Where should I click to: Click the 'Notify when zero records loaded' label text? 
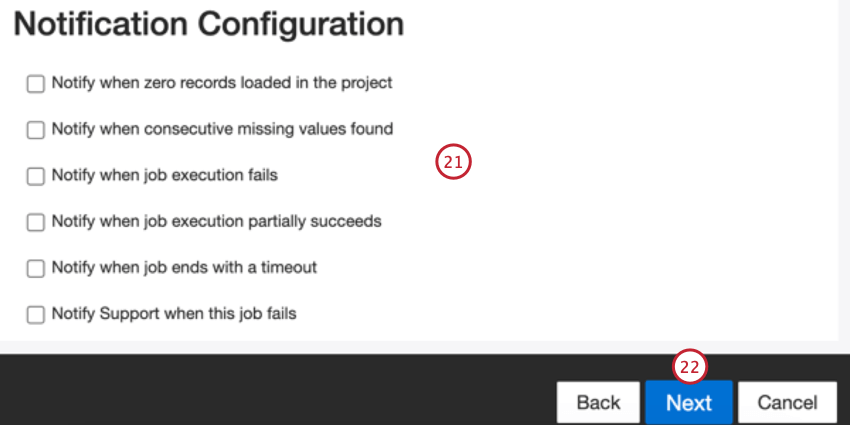pyautogui.click(x=222, y=83)
